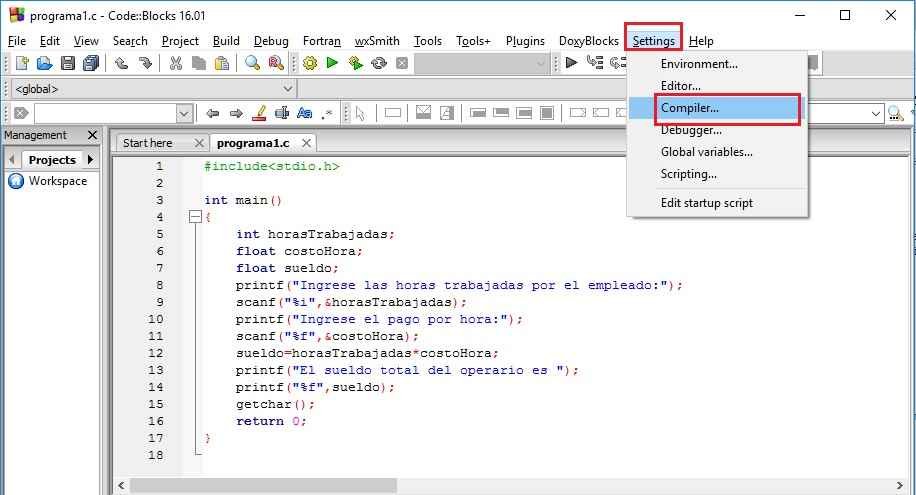This screenshot has height=495, width=916.
Task: Click the Rebuild icon
Action: click(378, 63)
